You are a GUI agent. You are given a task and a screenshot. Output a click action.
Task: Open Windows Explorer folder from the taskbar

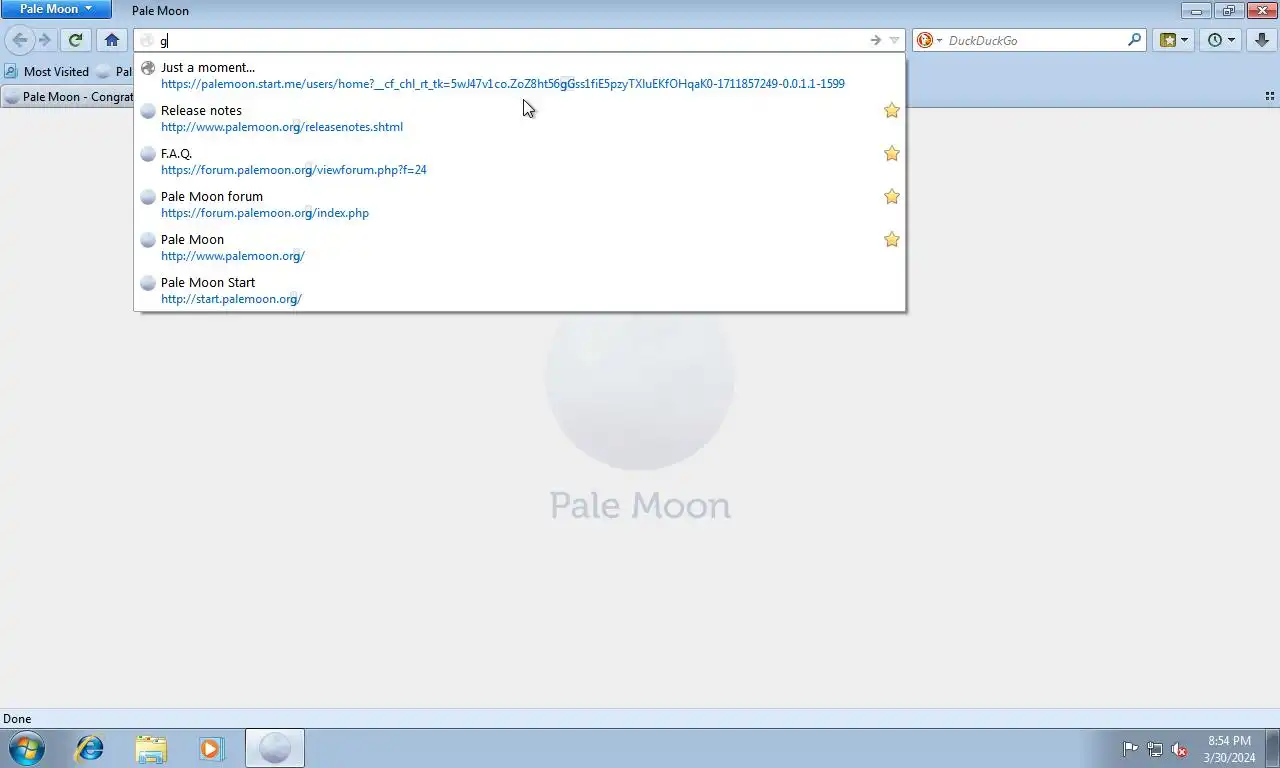[151, 748]
